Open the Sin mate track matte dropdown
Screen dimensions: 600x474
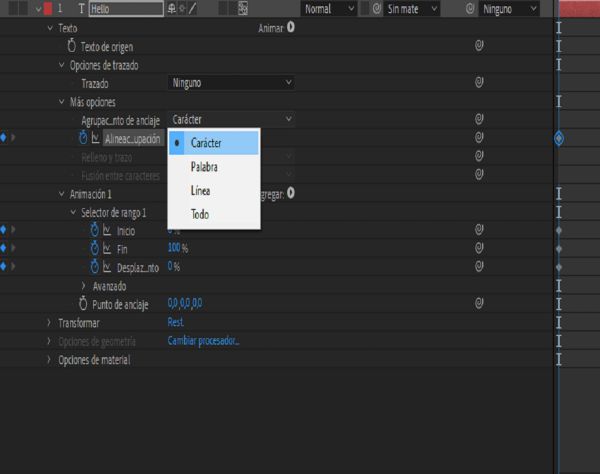pyautogui.click(x=412, y=9)
